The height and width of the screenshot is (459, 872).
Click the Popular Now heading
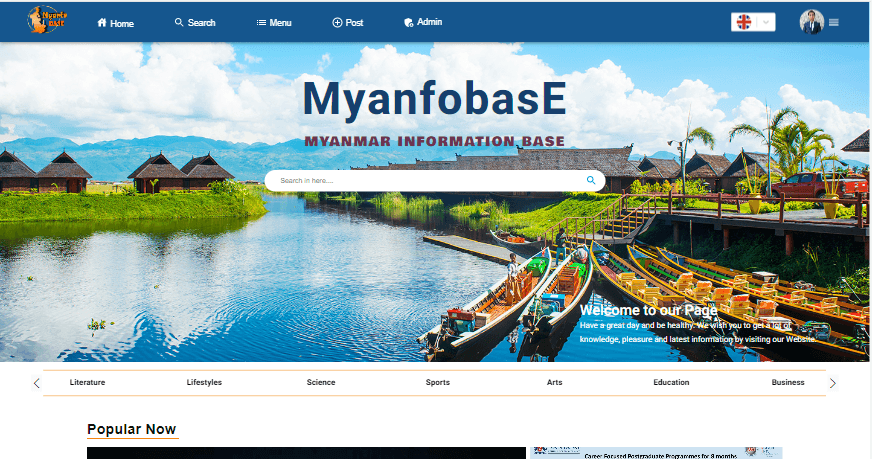click(x=132, y=429)
